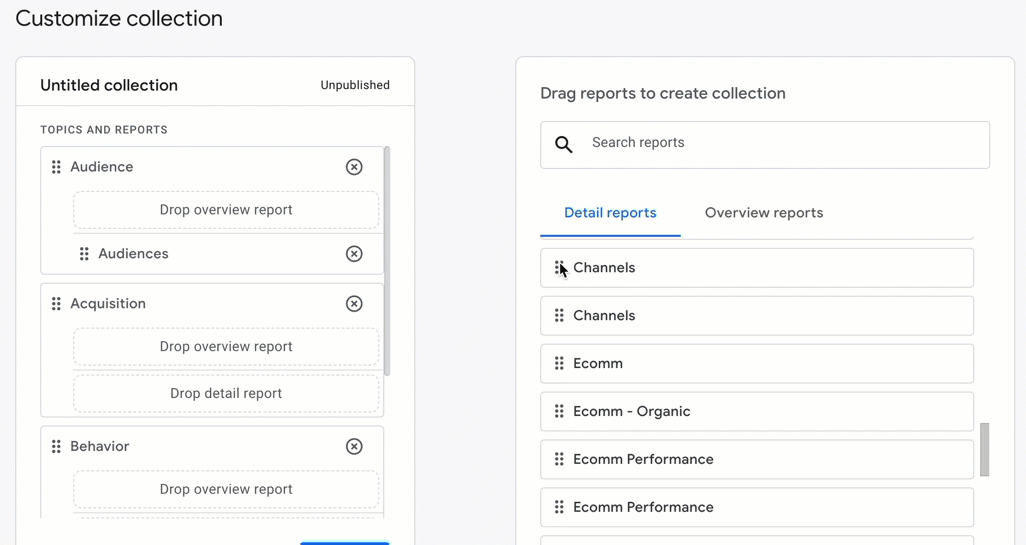Remove the Acquisition topic

pyautogui.click(x=354, y=304)
